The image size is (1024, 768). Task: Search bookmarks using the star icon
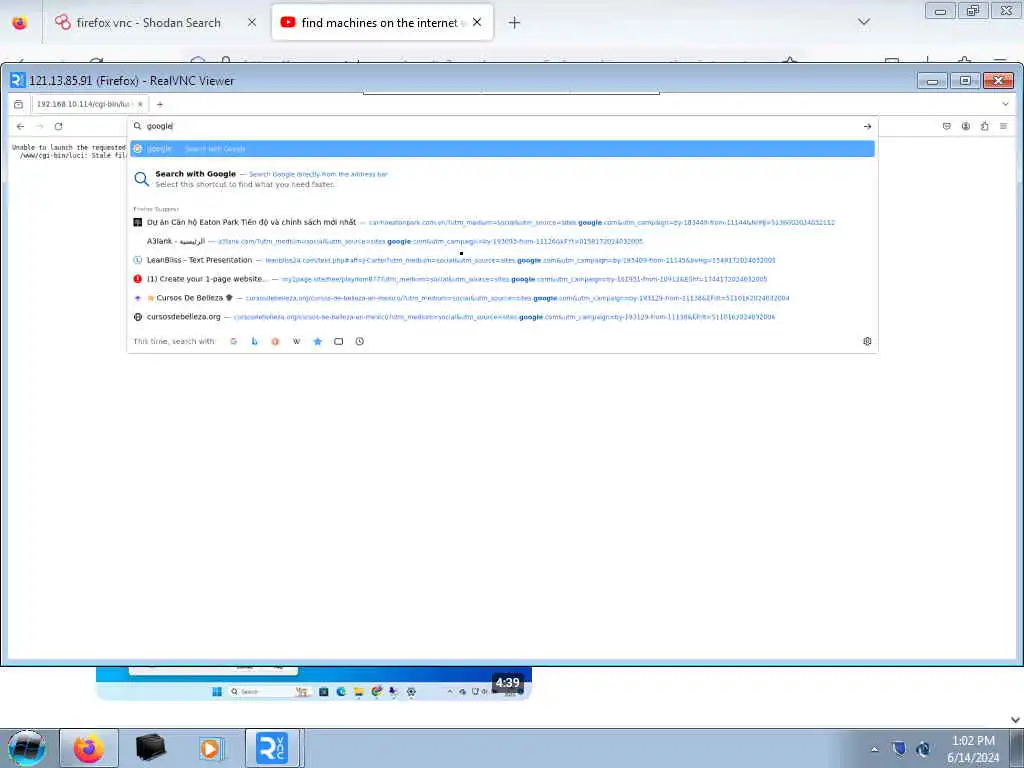coord(317,342)
